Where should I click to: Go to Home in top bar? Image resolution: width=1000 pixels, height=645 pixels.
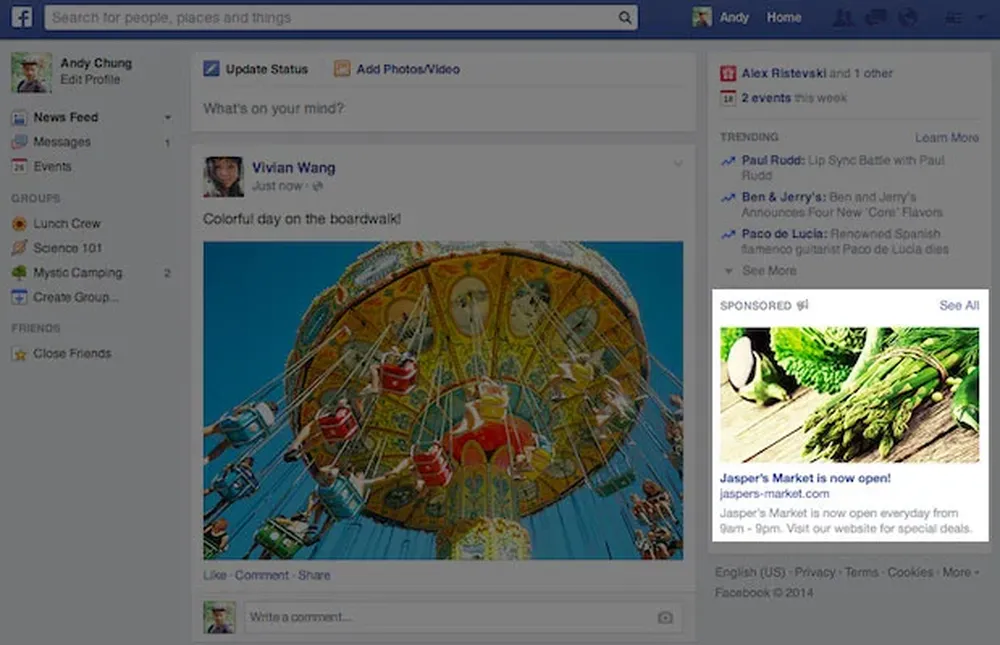coord(783,17)
